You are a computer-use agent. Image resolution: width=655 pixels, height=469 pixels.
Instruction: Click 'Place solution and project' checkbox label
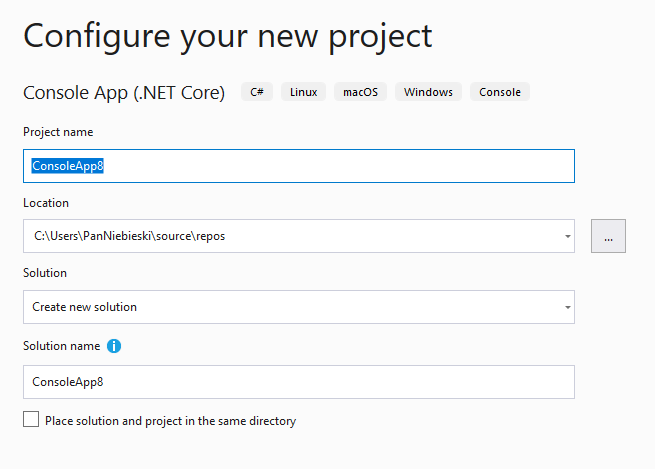click(x=170, y=421)
